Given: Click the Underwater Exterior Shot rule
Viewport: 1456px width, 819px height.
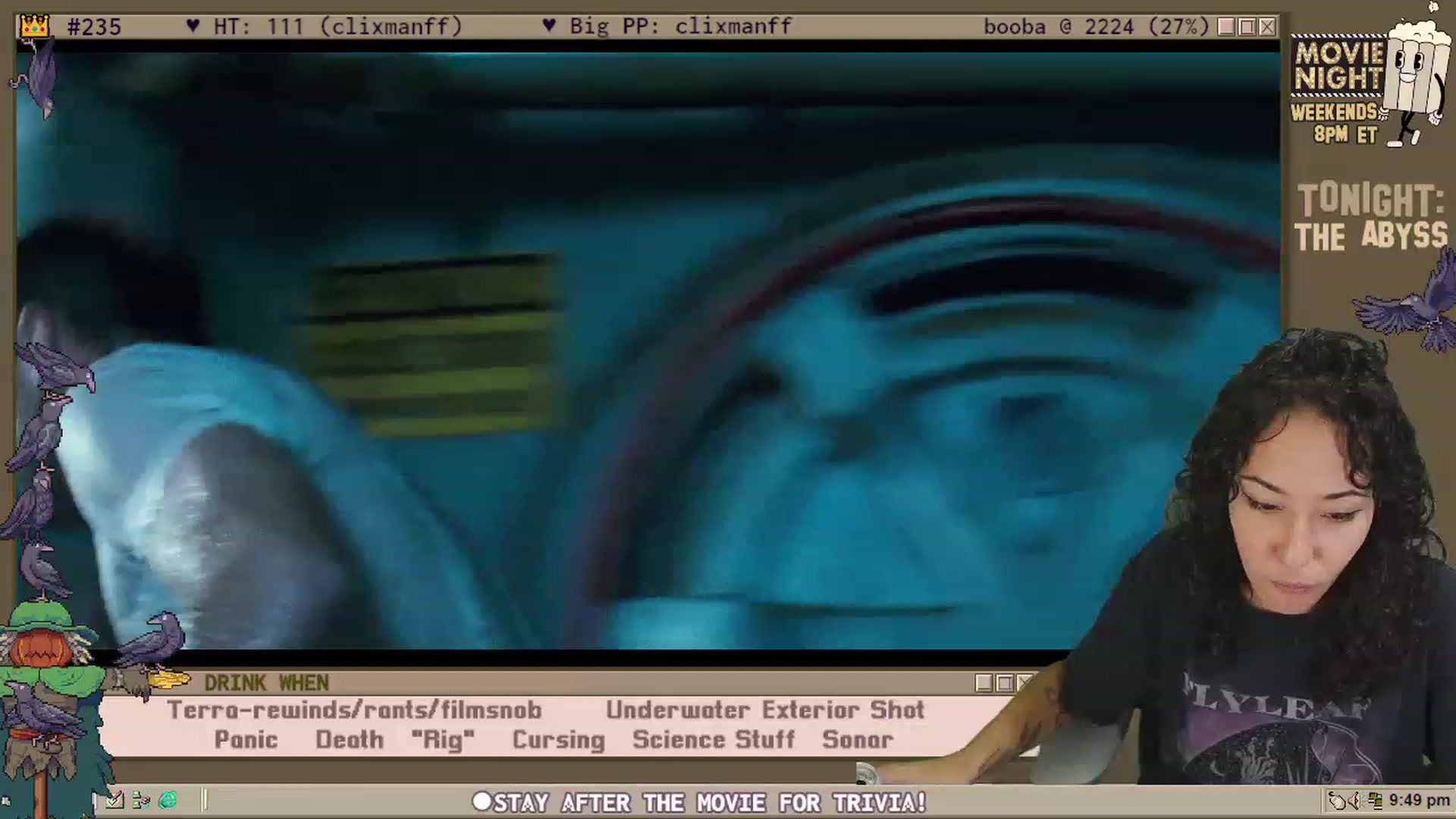Looking at the screenshot, I should pyautogui.click(x=765, y=710).
